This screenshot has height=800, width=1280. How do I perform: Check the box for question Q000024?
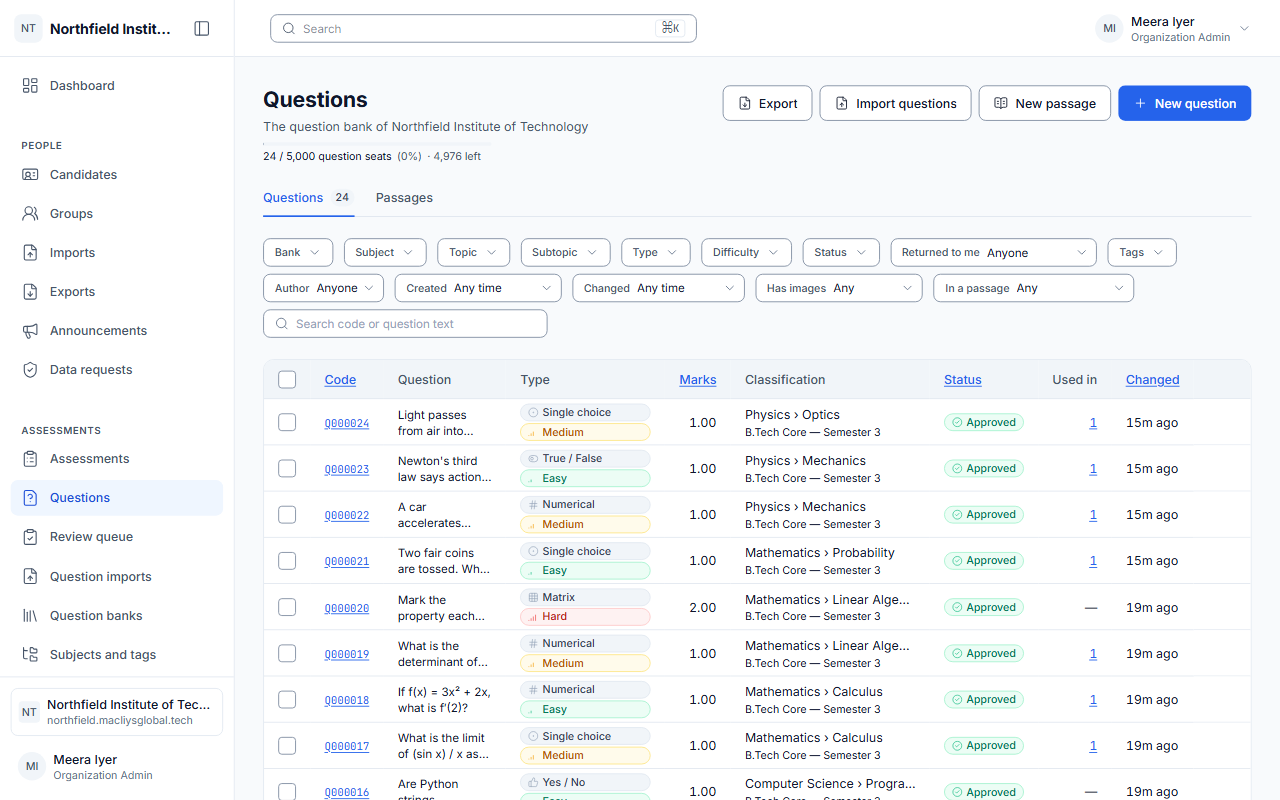287,423
